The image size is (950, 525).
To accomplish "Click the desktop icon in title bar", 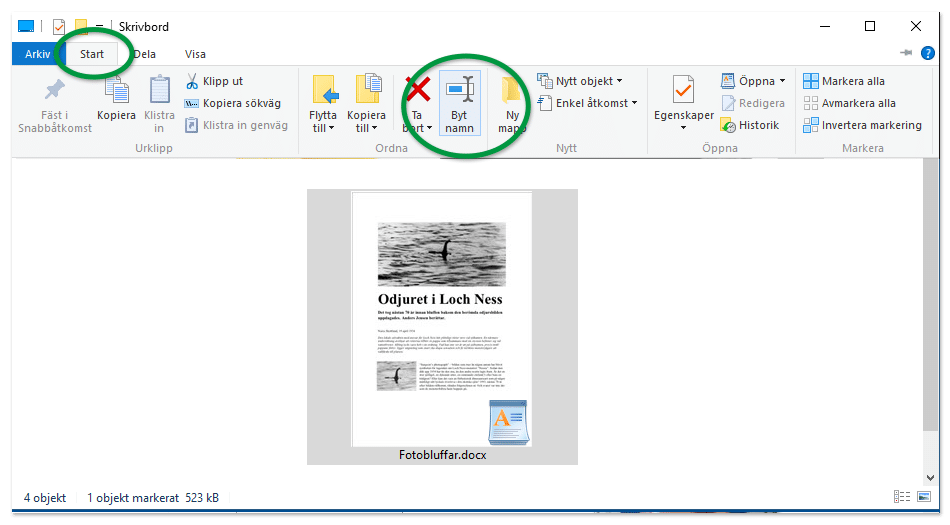I will coord(26,26).
